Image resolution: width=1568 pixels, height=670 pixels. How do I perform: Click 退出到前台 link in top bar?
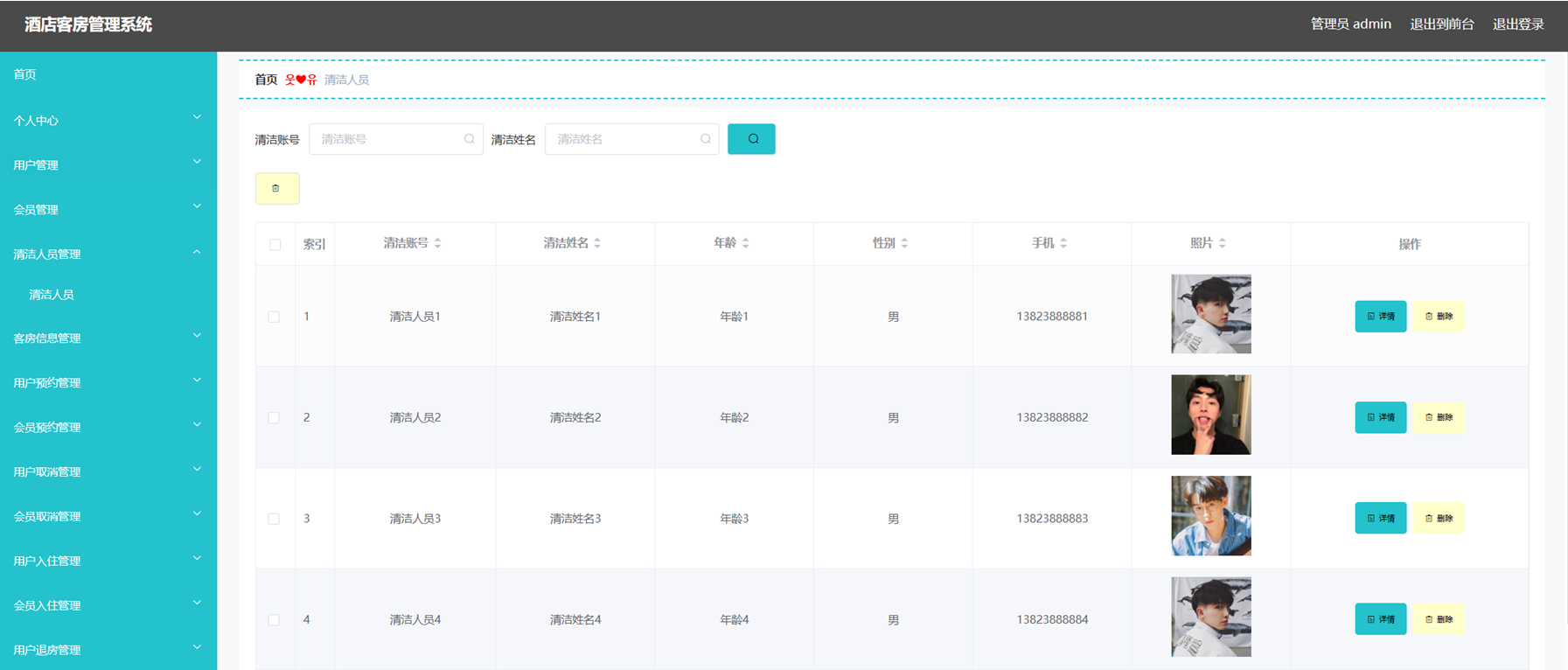point(1442,24)
